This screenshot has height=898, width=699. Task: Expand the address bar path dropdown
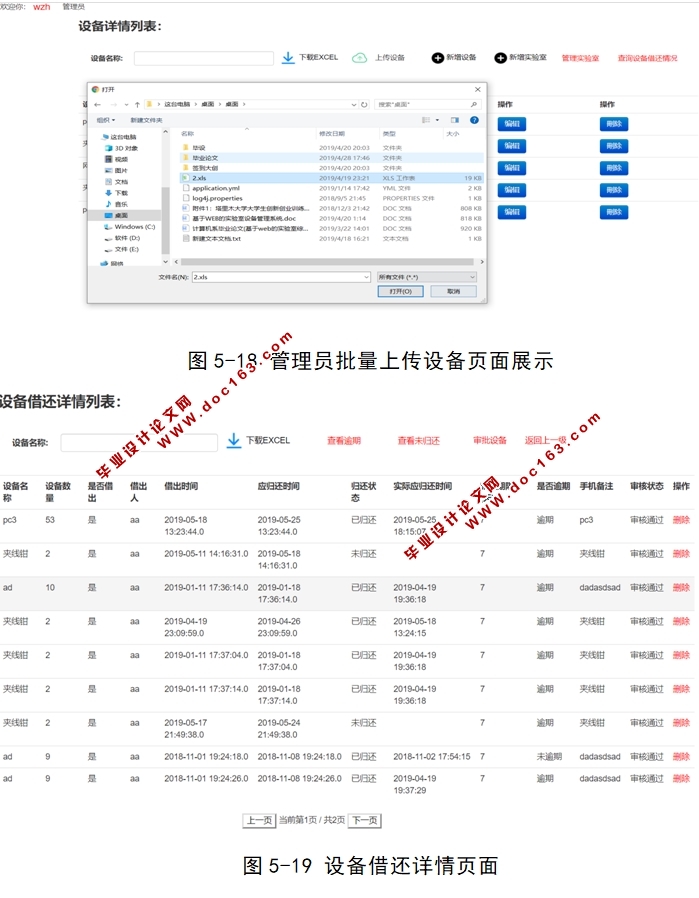point(353,104)
